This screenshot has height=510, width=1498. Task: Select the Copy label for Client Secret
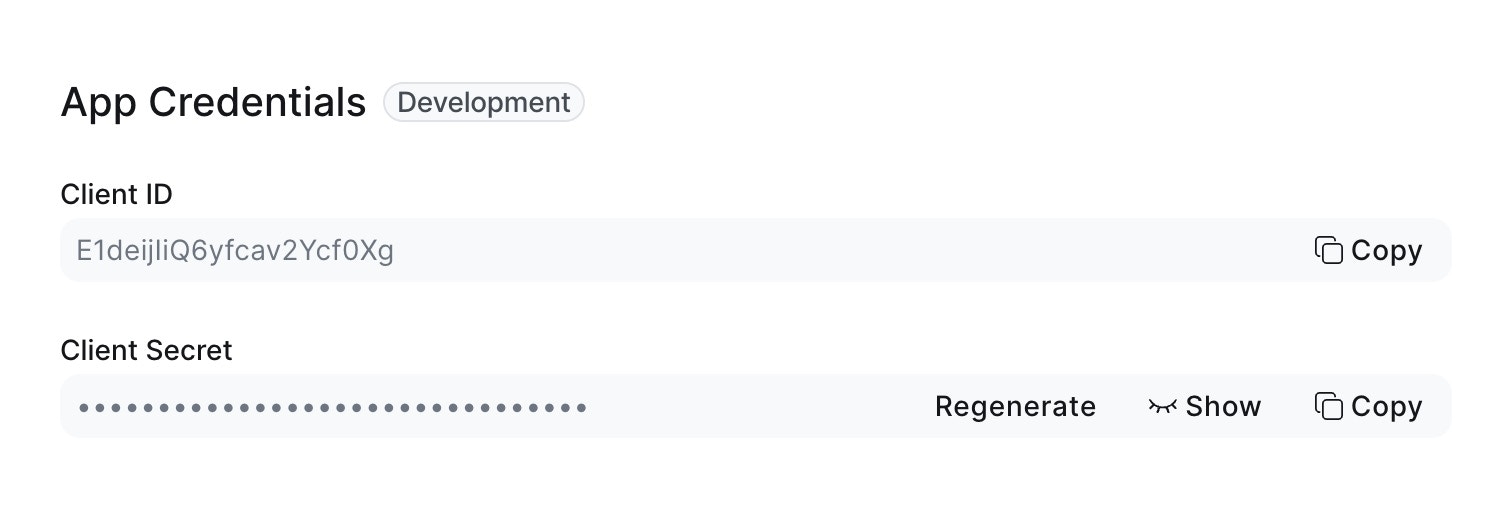pyautogui.click(x=1386, y=406)
